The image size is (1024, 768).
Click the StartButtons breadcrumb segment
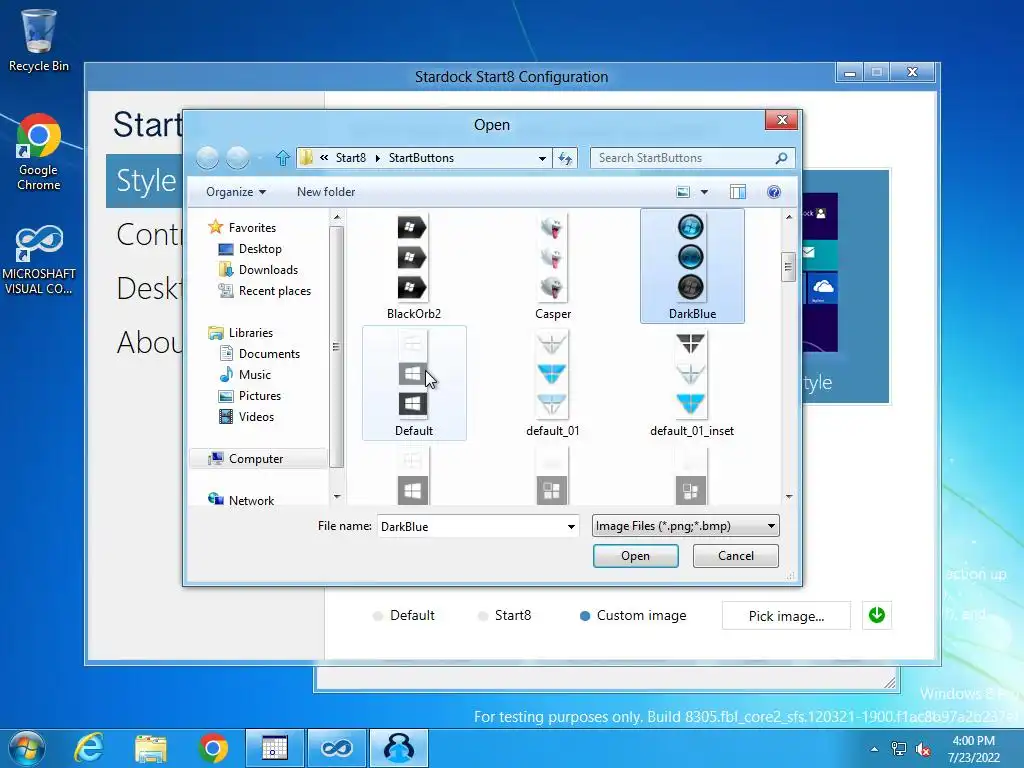click(421, 158)
